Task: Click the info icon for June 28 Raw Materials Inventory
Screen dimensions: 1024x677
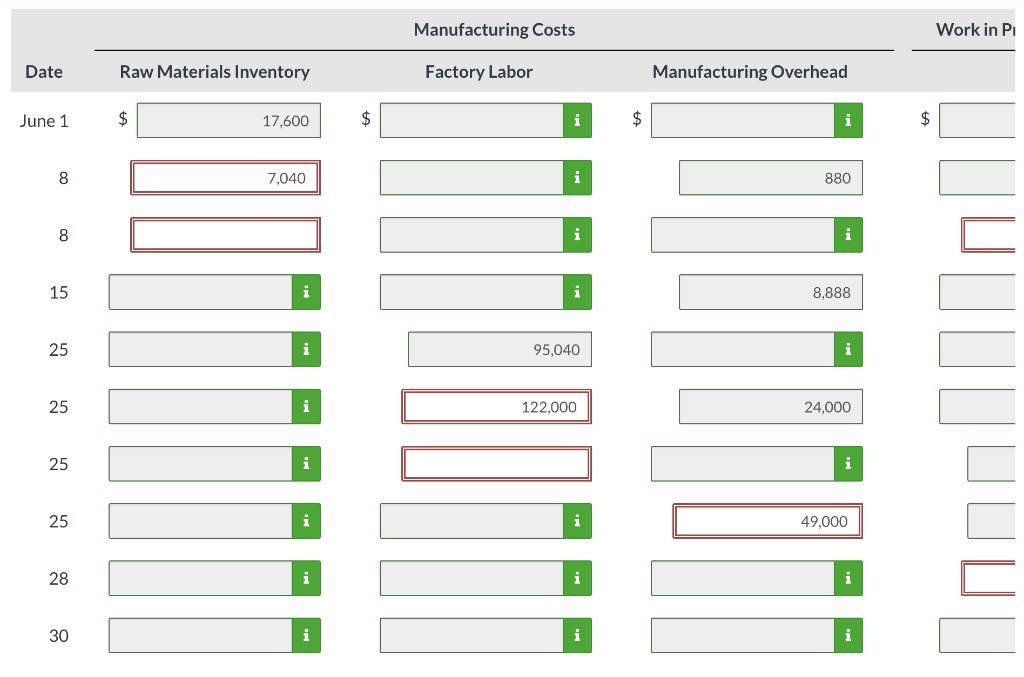Action: pos(307,577)
